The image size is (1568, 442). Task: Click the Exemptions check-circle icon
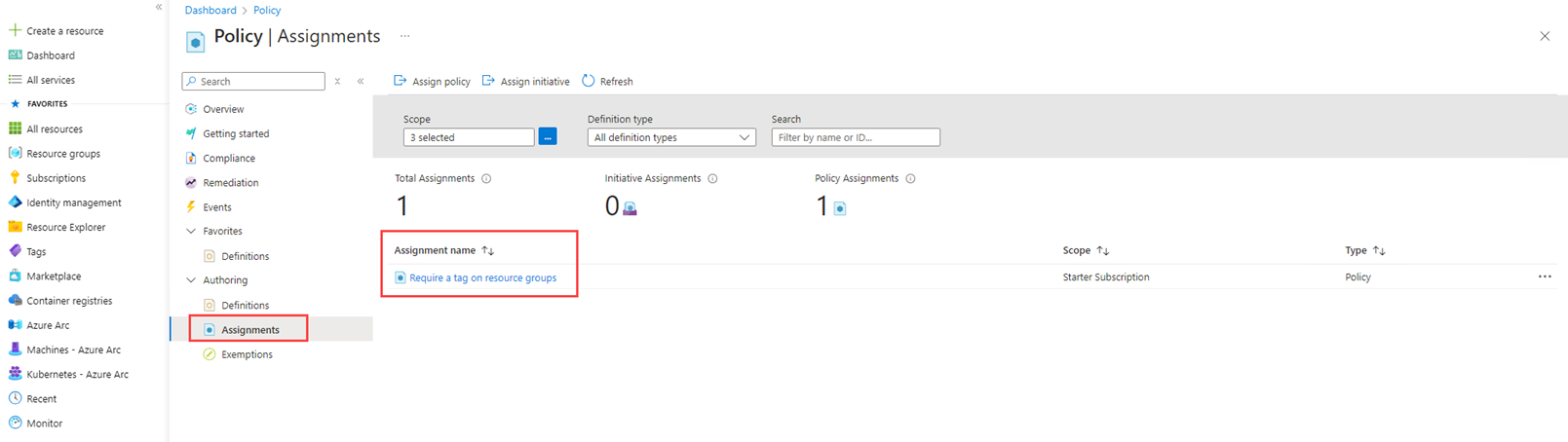(x=209, y=354)
